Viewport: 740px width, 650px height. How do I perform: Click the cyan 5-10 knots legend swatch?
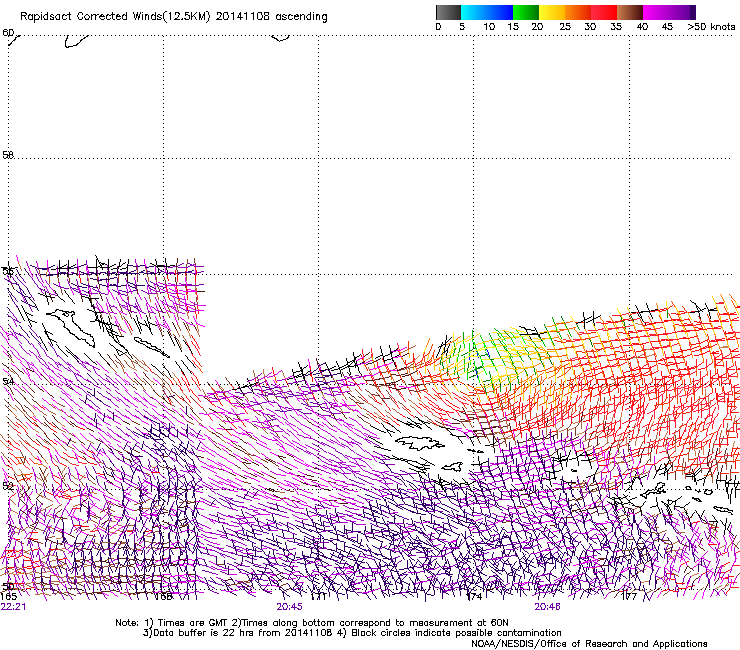click(474, 12)
